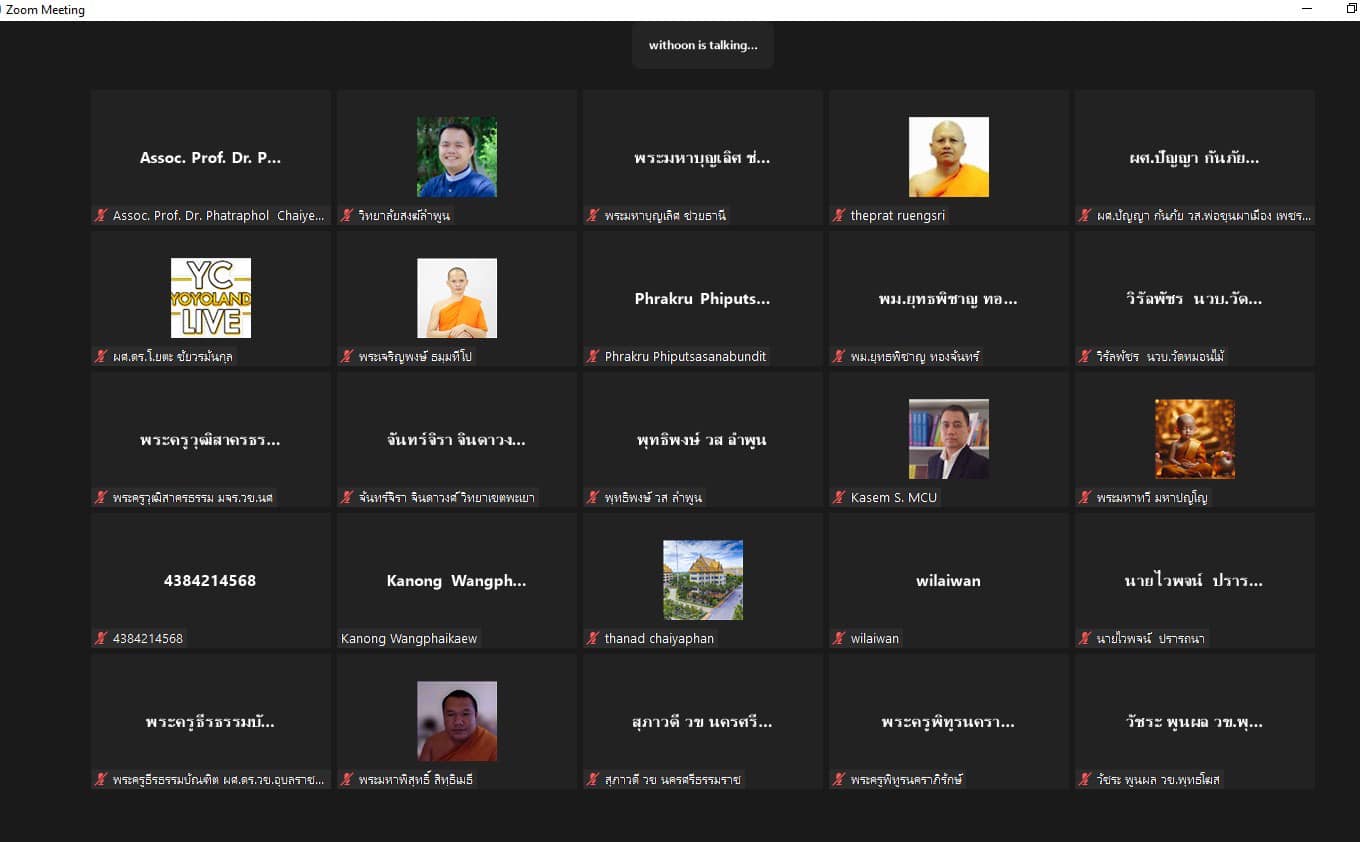Select the large 4384214568 participant display name

(x=210, y=581)
